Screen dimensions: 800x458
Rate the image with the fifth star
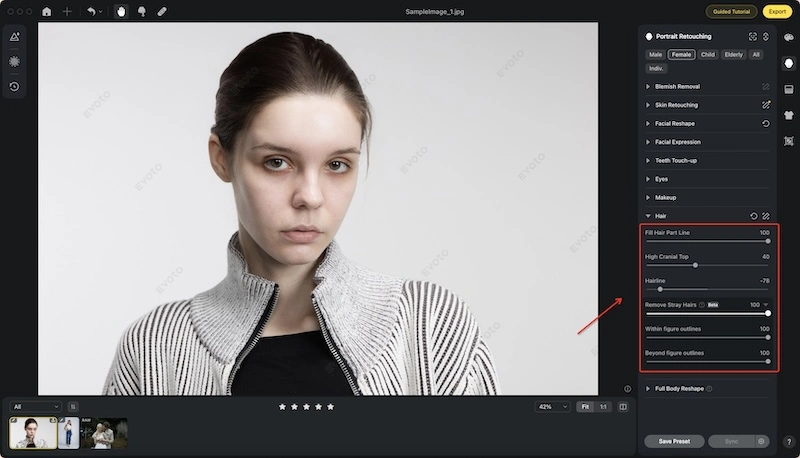[x=331, y=407]
